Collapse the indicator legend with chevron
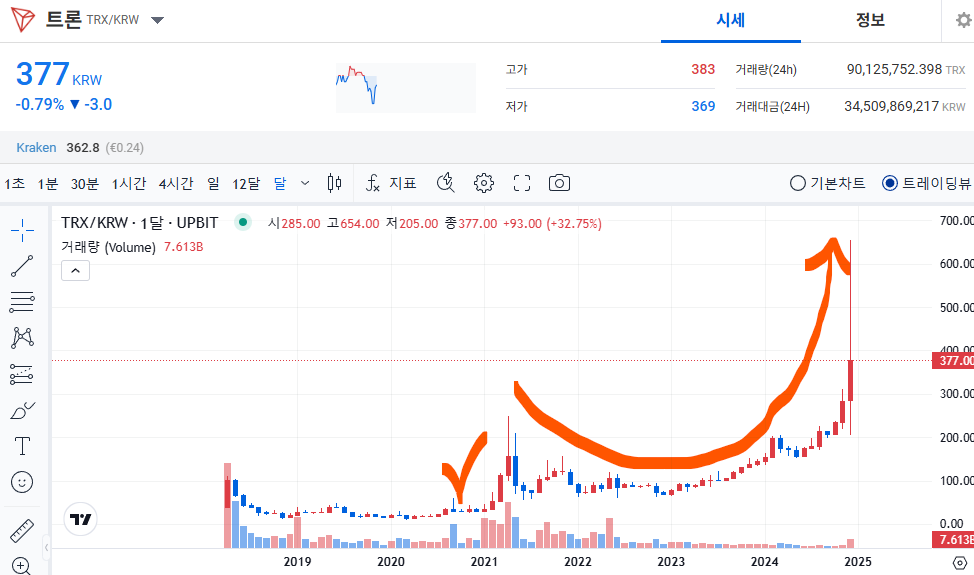 click(75, 271)
